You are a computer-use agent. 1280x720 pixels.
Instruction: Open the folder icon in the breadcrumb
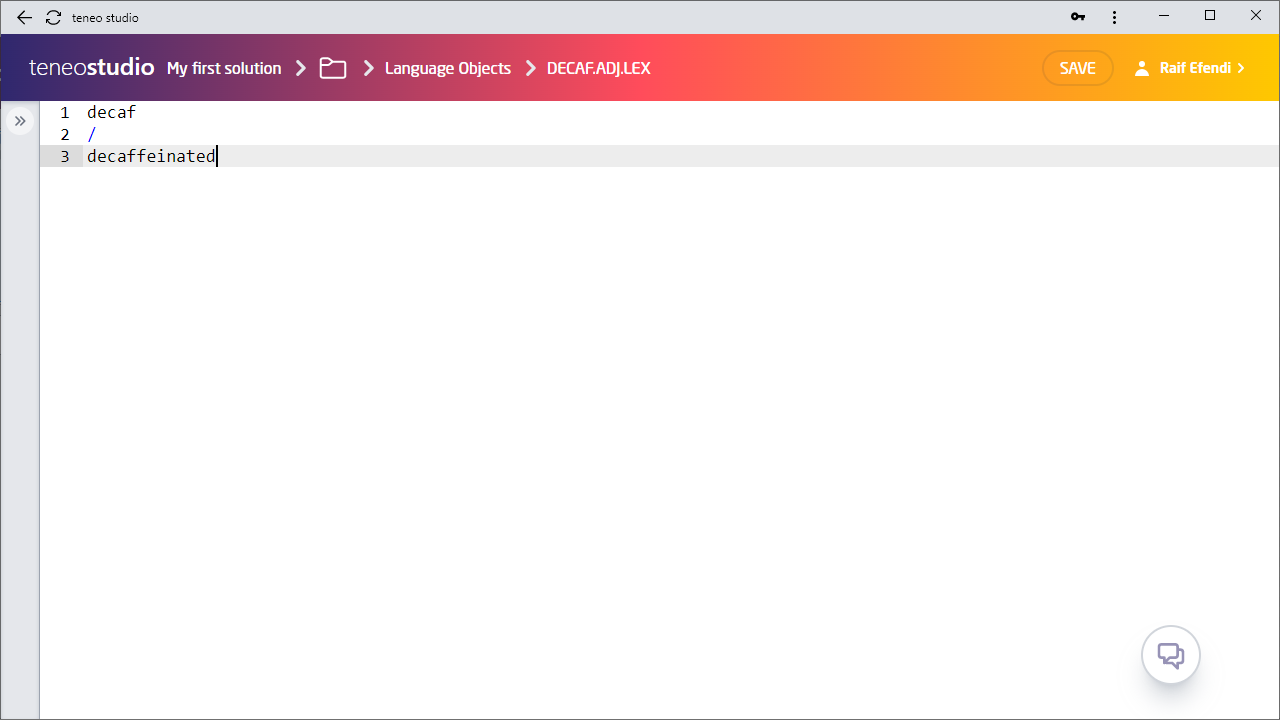point(333,68)
